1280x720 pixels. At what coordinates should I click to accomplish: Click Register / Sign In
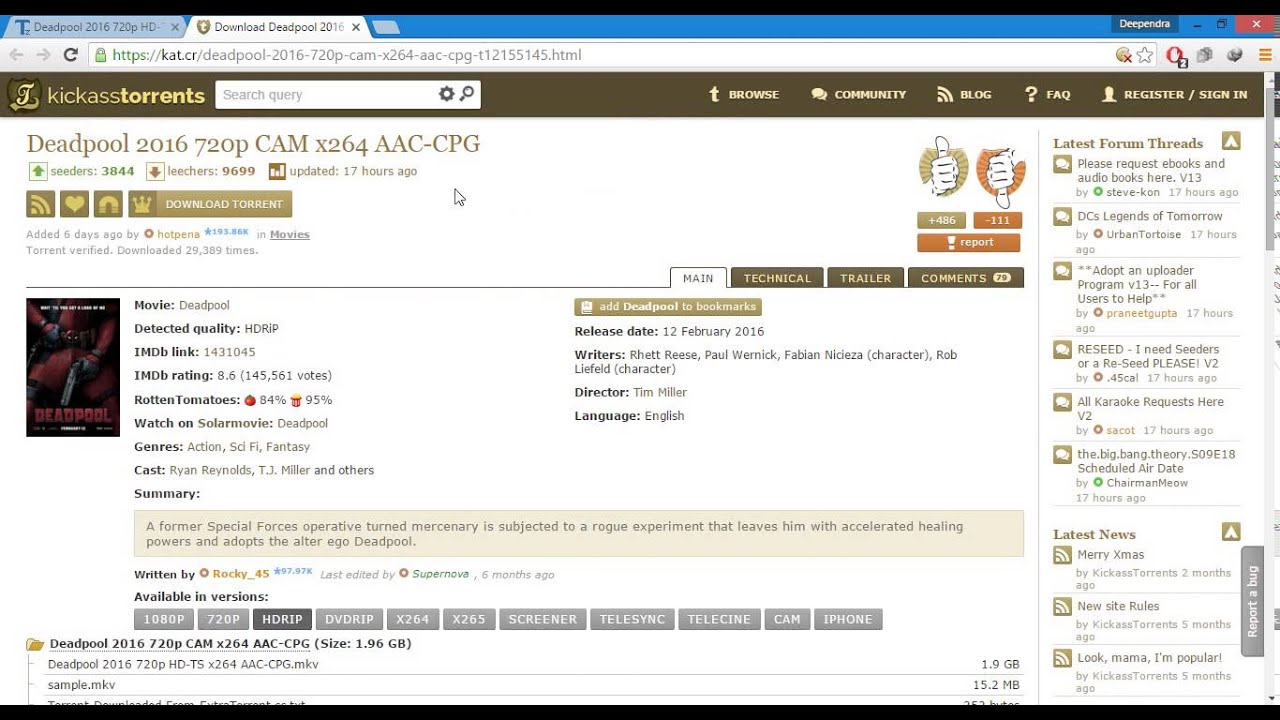pos(1174,94)
